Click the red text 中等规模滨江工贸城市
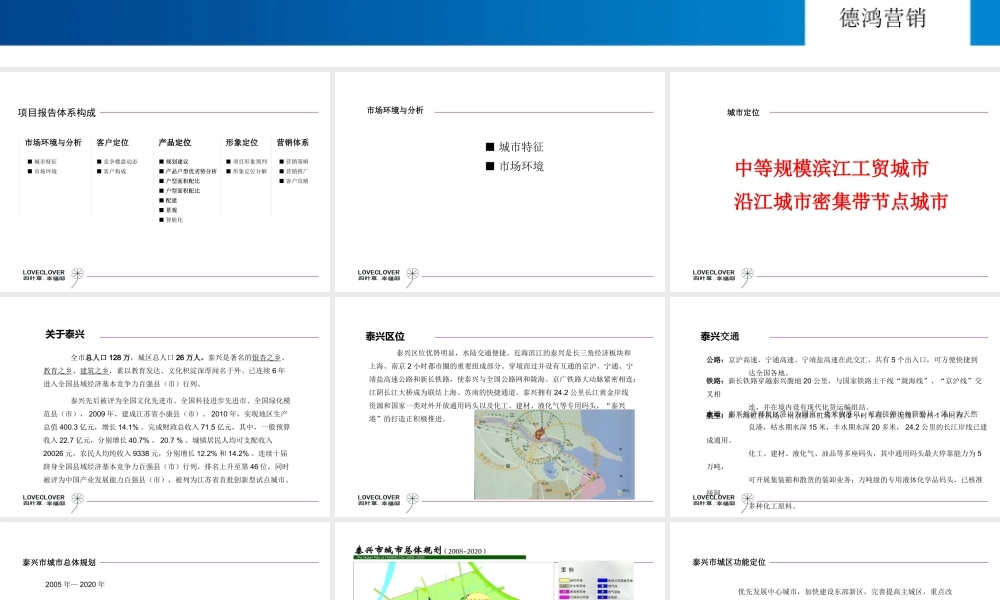The image size is (1000, 600). coord(832,168)
